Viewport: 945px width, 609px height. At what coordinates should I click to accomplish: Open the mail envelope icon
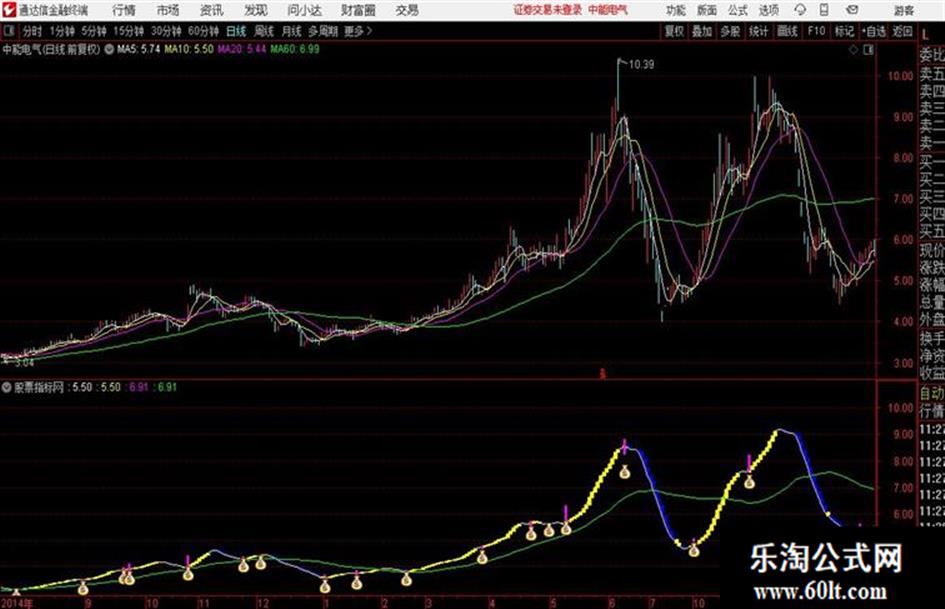[852, 10]
